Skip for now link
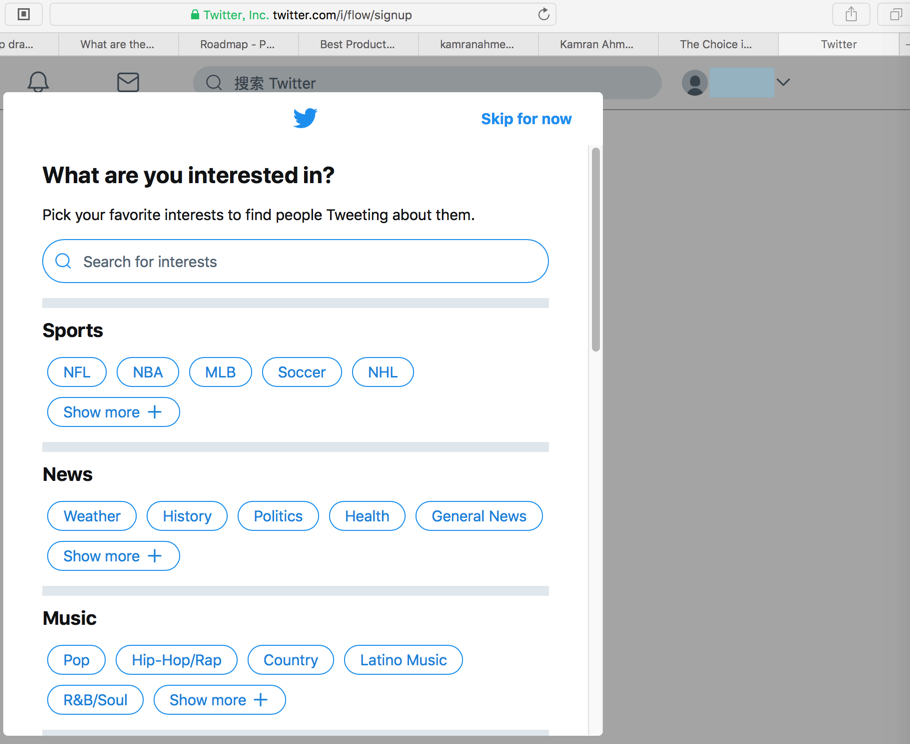This screenshot has width=910, height=744. [526, 119]
